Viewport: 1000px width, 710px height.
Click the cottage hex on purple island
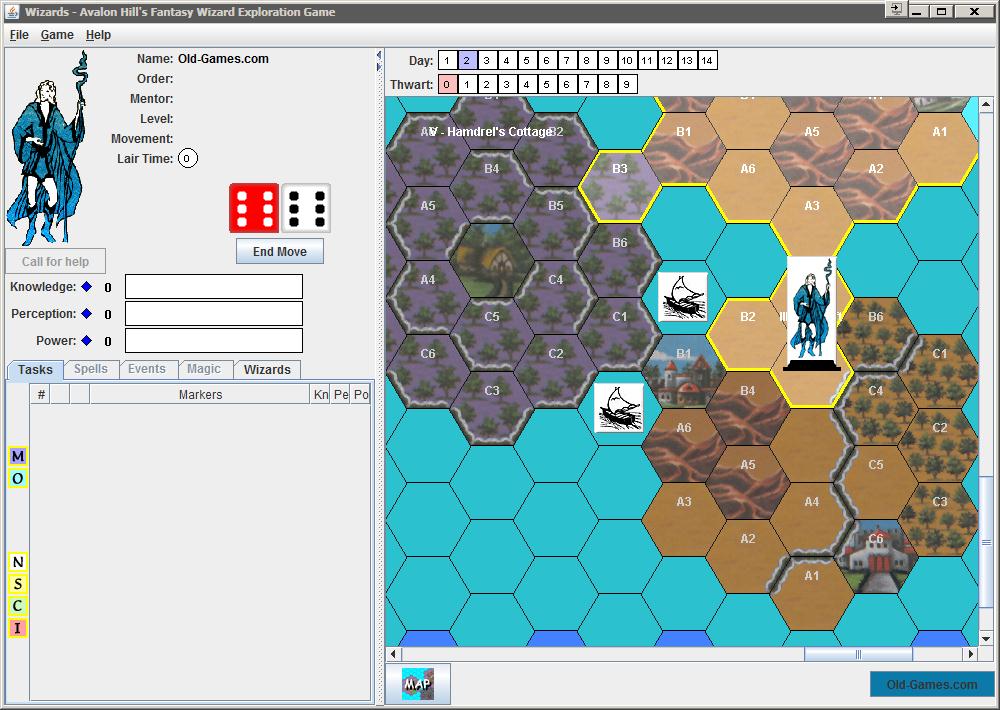491,260
